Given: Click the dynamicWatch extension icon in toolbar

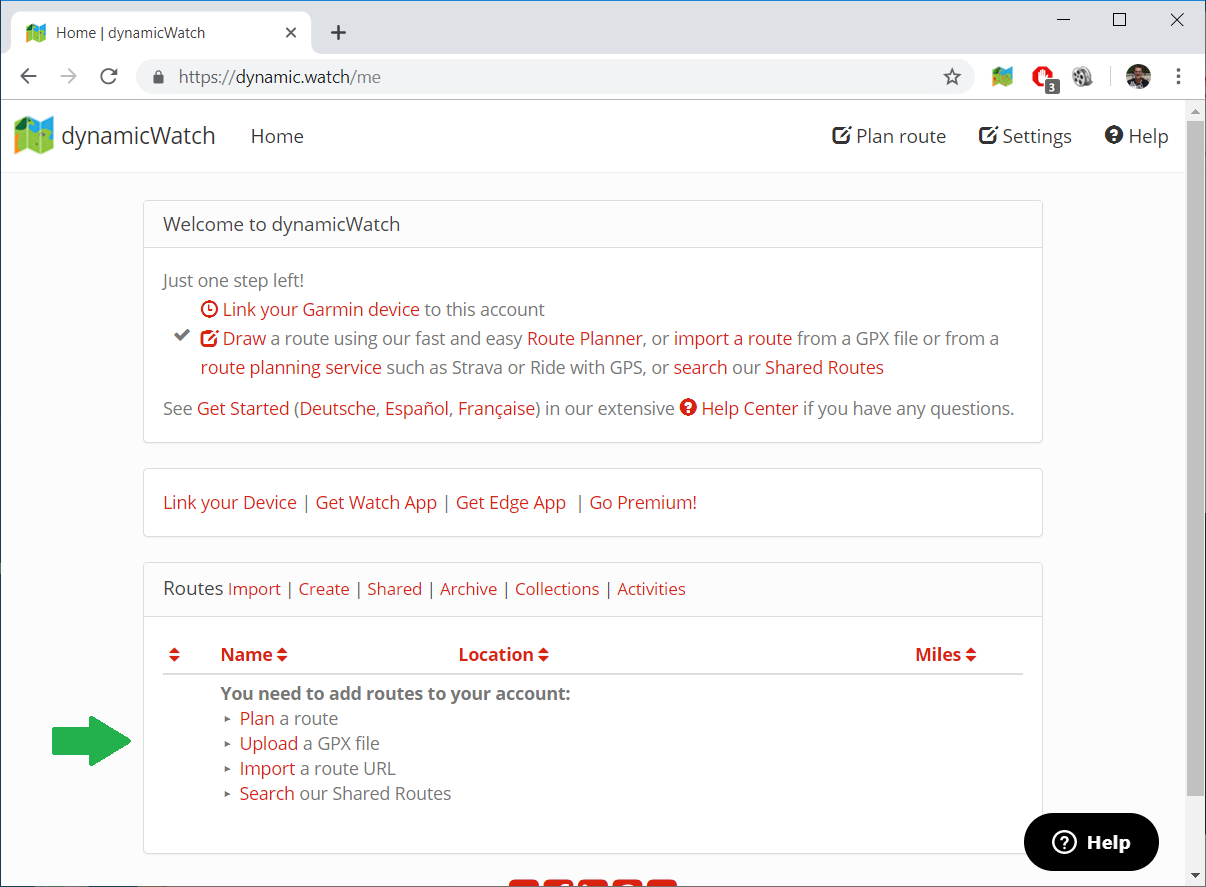Looking at the screenshot, I should [x=1002, y=77].
